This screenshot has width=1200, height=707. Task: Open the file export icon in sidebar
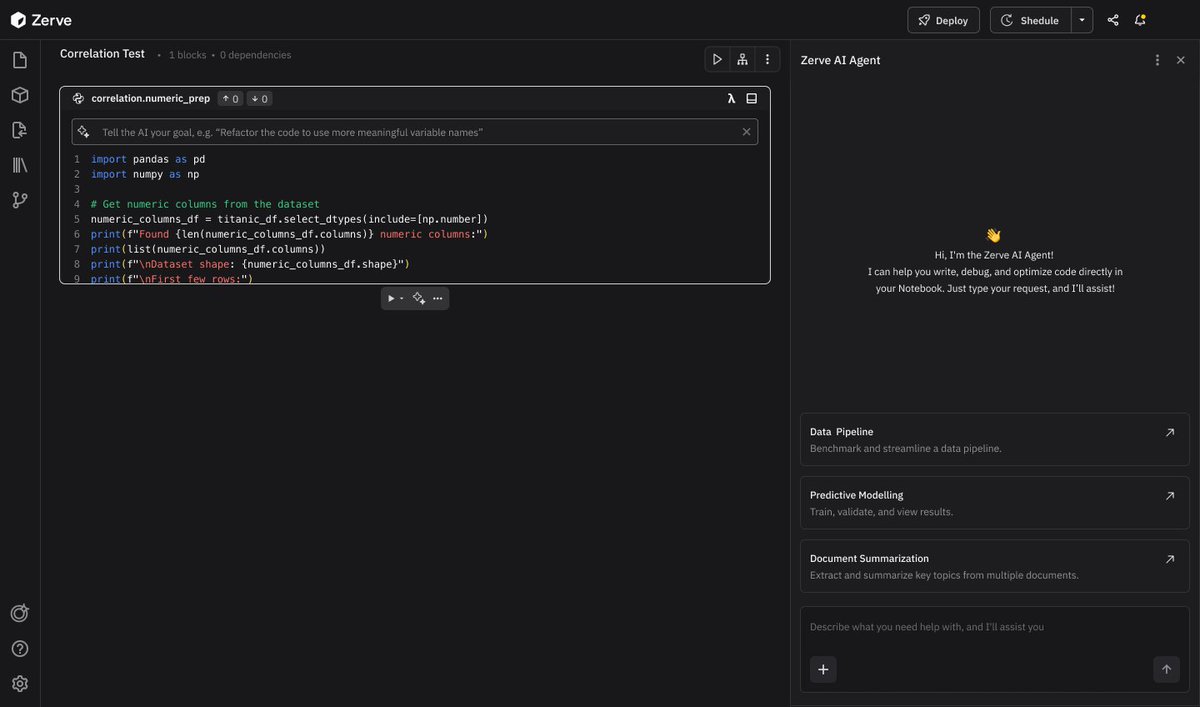coord(19,130)
